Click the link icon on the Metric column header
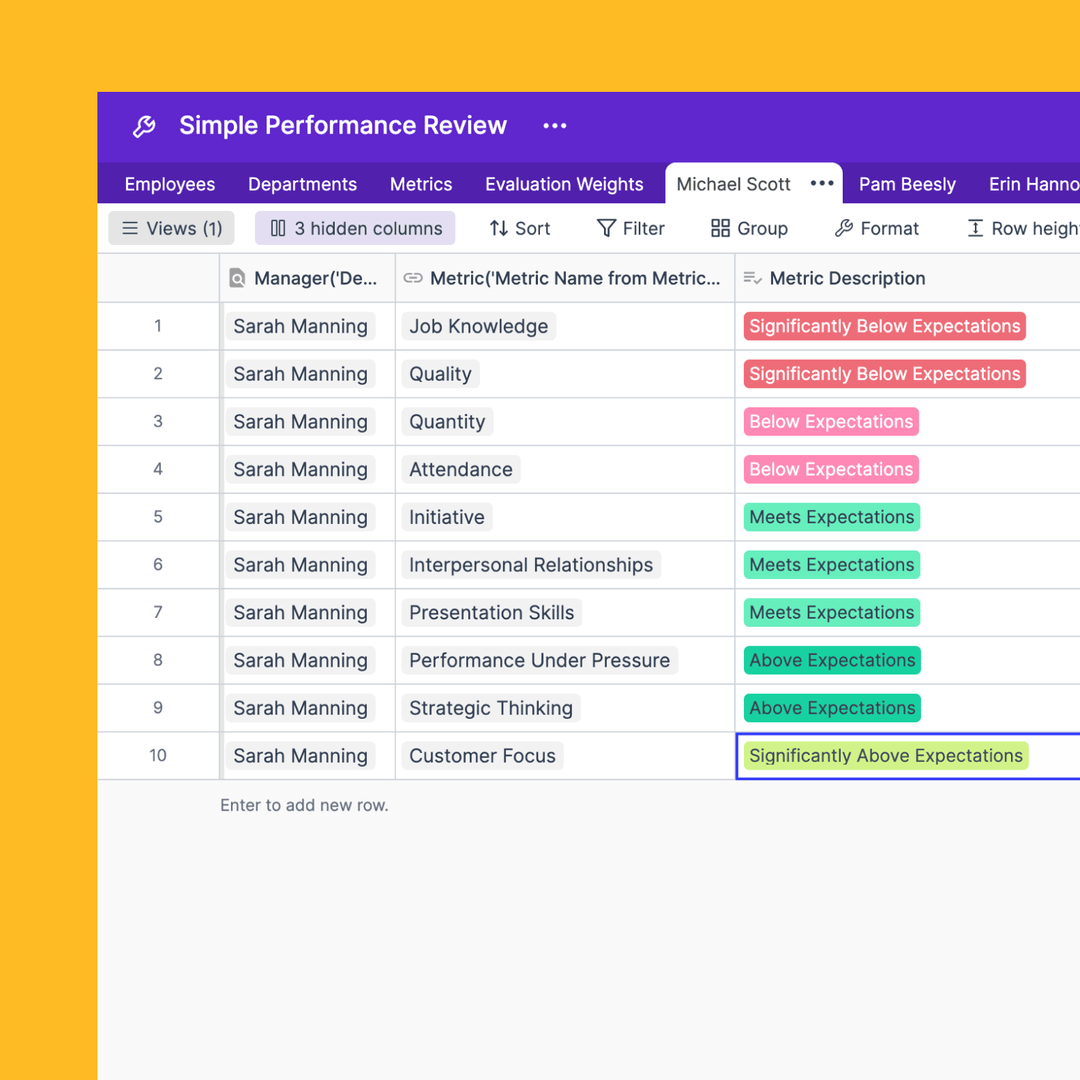Screen dimensions: 1080x1080 [413, 278]
